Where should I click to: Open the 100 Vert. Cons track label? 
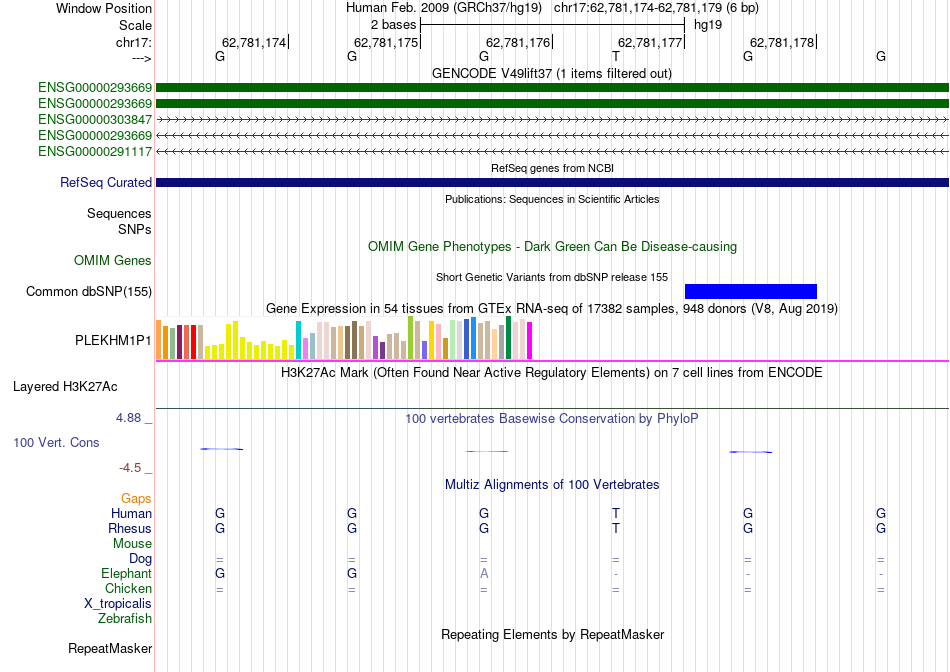(56, 442)
